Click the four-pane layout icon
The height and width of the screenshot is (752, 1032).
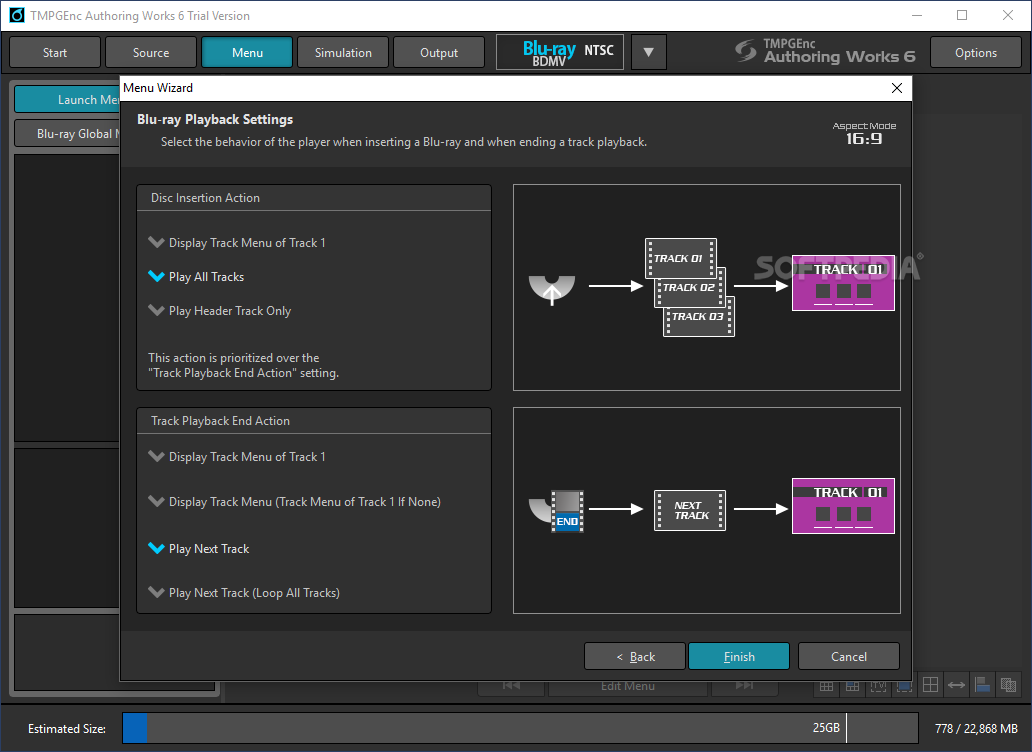(930, 685)
